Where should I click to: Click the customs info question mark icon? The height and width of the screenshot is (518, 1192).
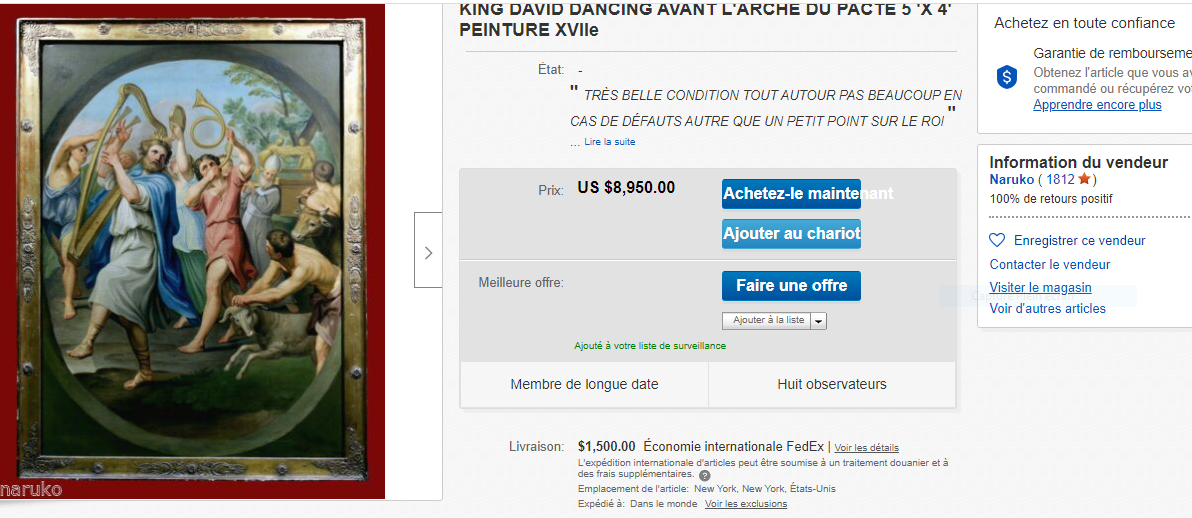(705, 475)
